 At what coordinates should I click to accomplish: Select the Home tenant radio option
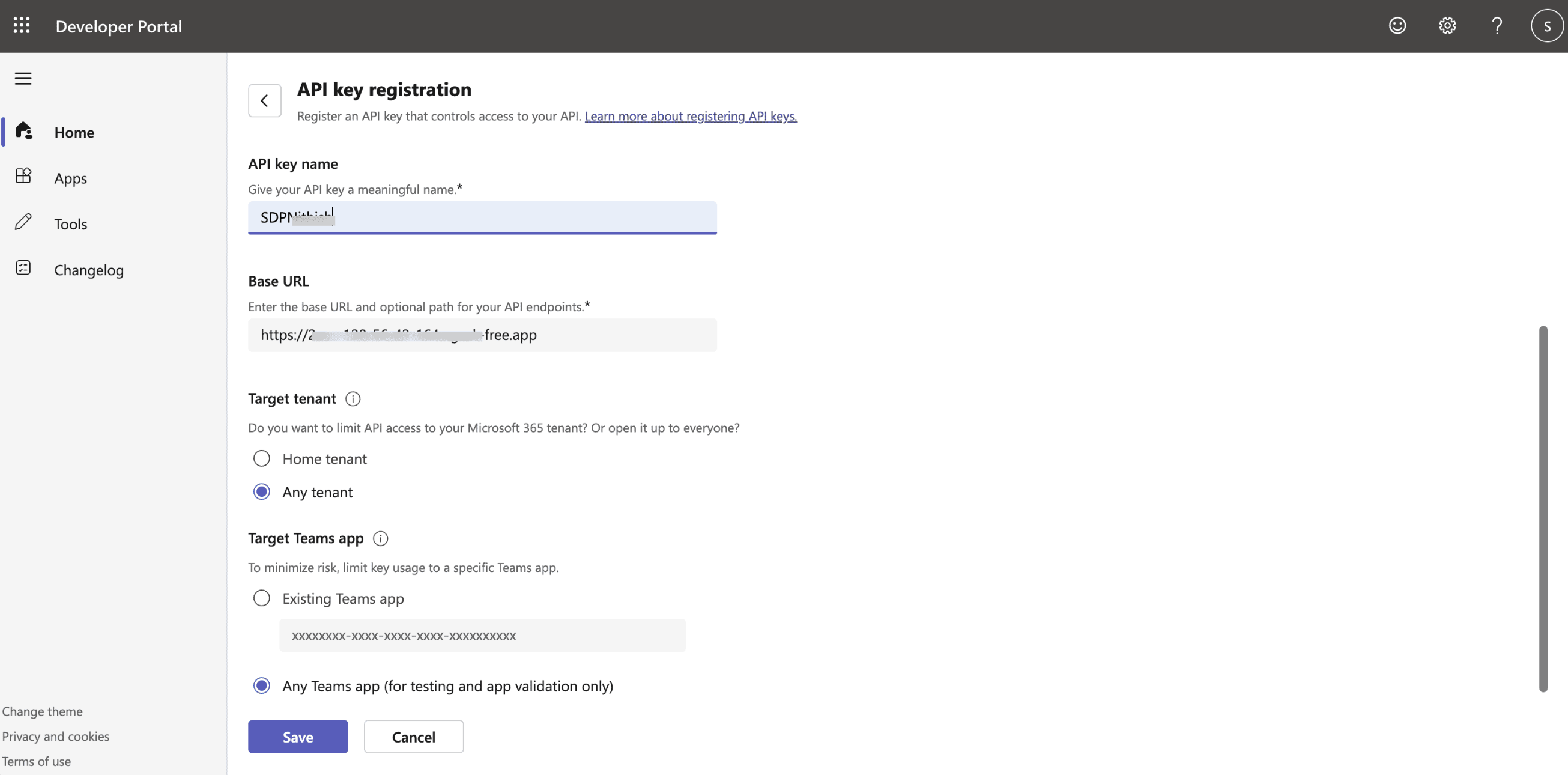click(x=262, y=458)
